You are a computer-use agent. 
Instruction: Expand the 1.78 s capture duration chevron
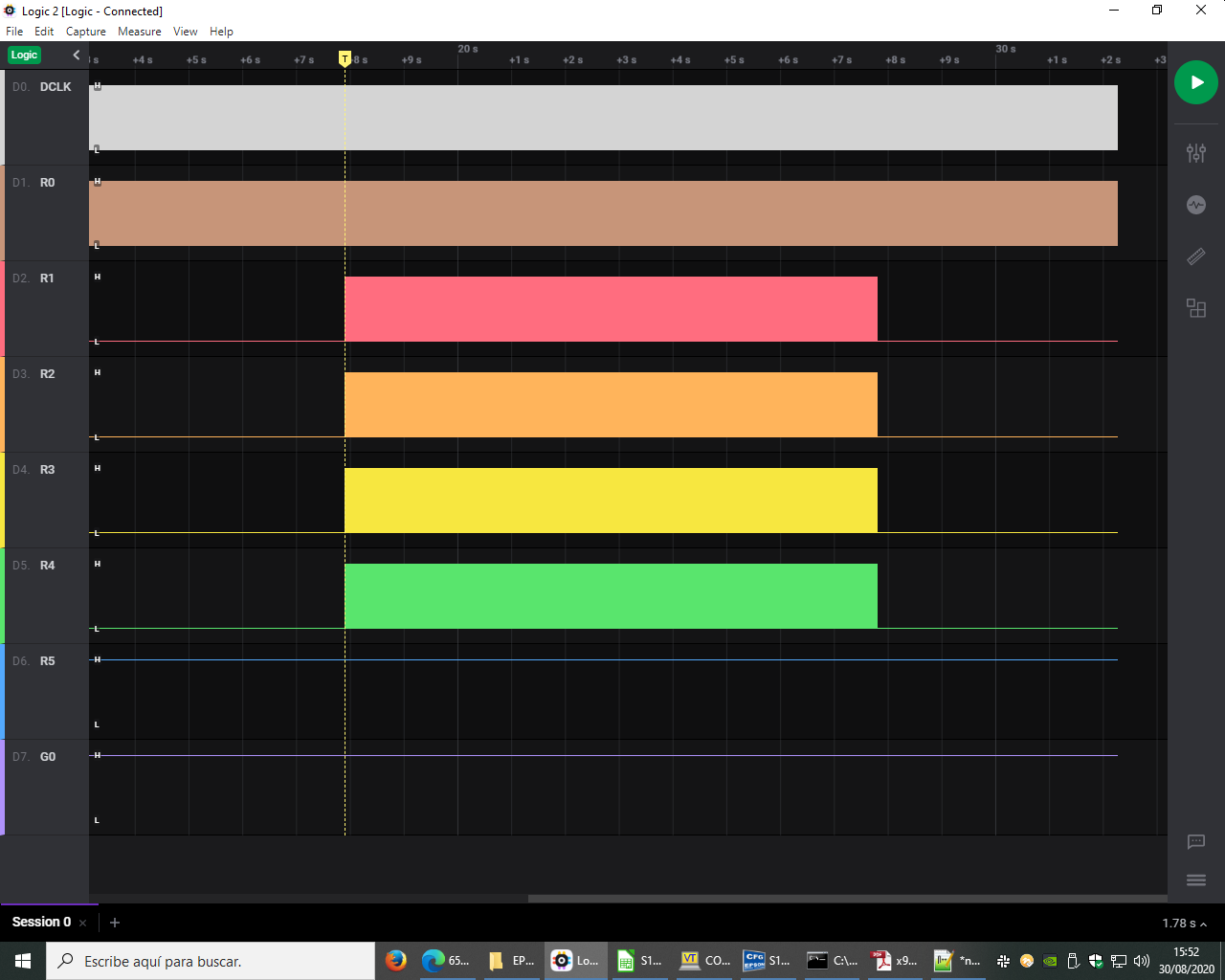tap(1203, 924)
